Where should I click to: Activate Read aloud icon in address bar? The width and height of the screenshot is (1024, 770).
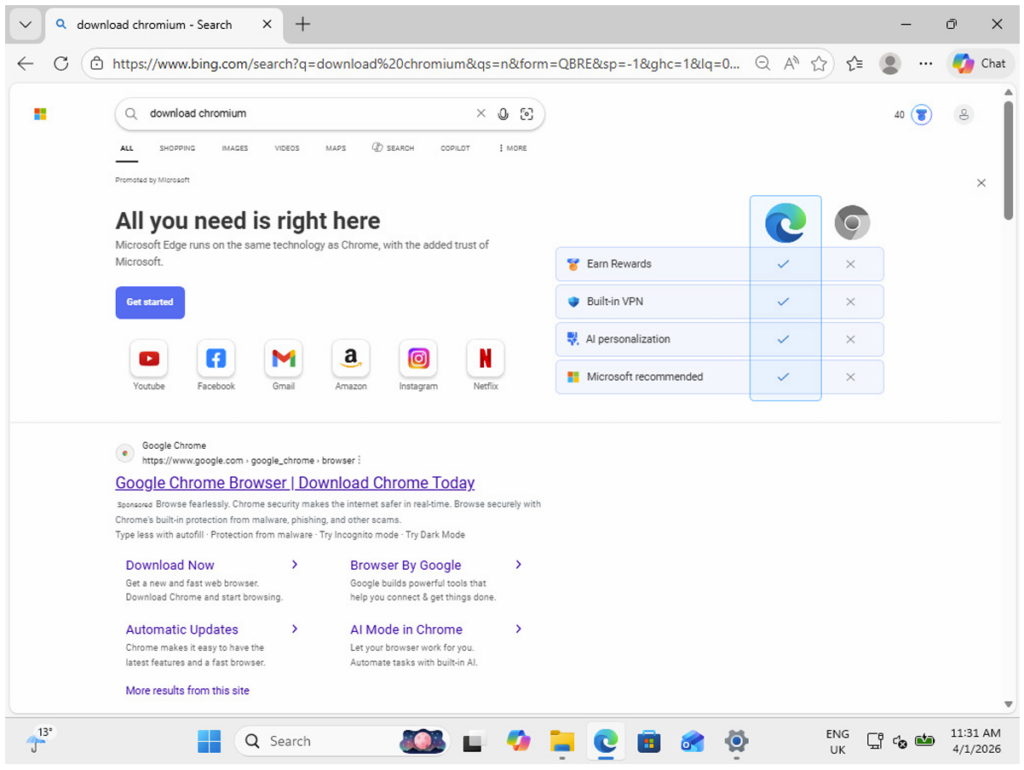[x=791, y=63]
